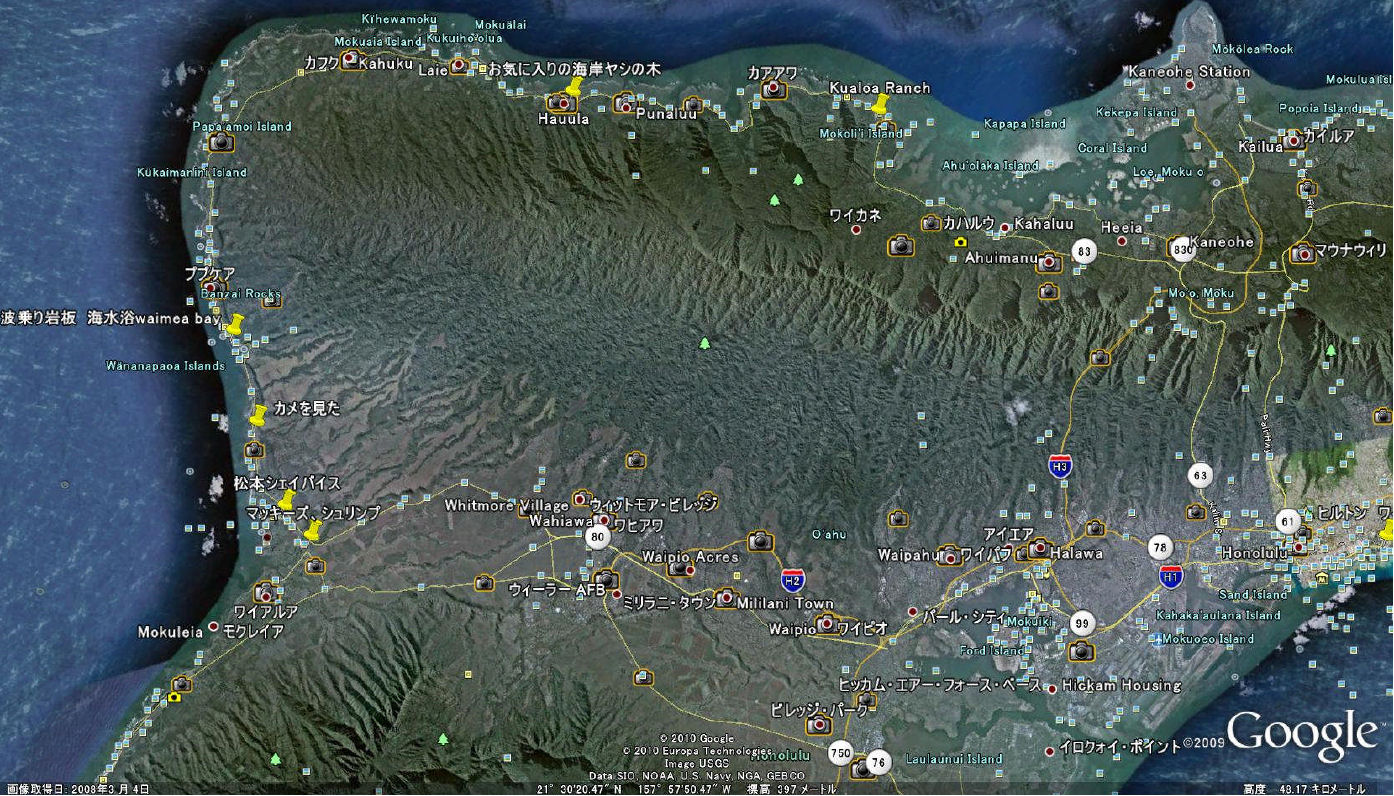Click the Hickam Housing place label

1122,686
